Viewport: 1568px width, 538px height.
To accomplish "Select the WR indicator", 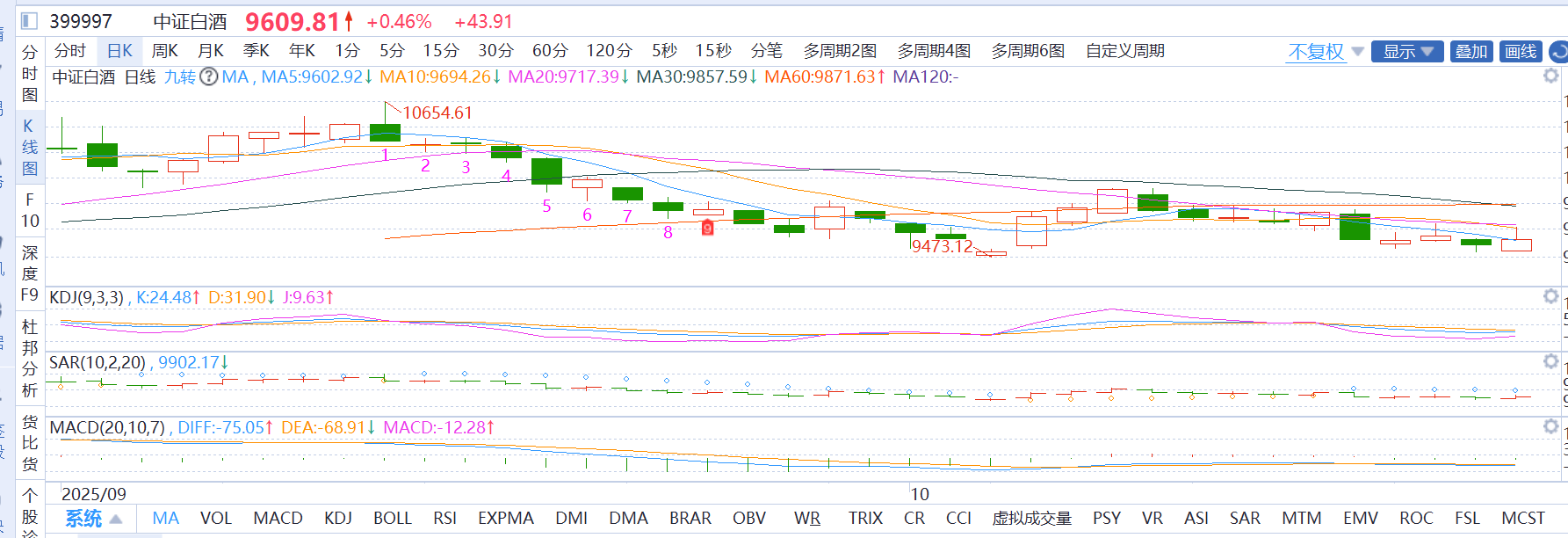I will tap(807, 519).
